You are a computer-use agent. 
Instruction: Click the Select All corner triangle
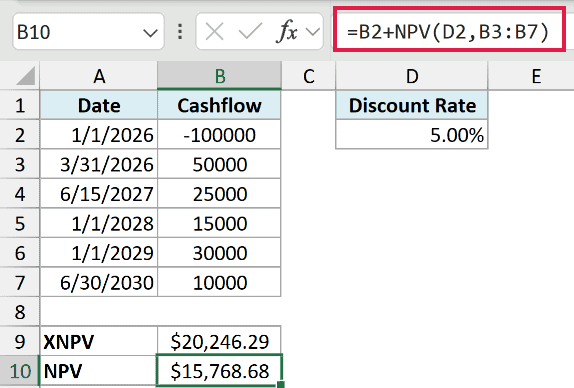26,76
